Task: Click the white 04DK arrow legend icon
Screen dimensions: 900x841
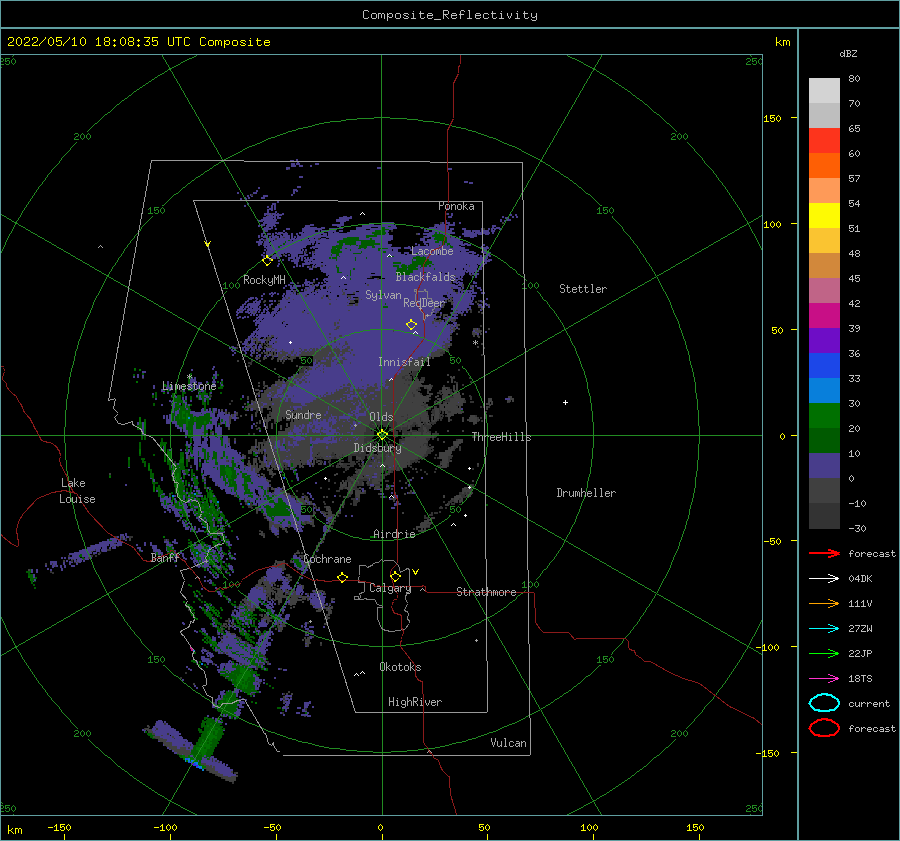Action: (x=824, y=578)
